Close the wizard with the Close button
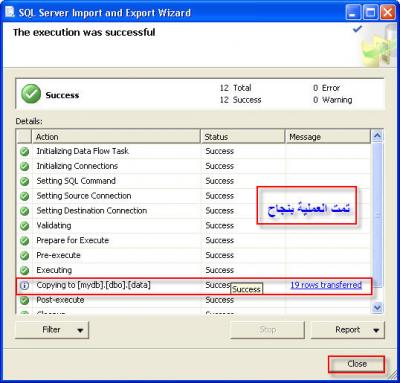The height and width of the screenshot is (383, 400). [357, 364]
